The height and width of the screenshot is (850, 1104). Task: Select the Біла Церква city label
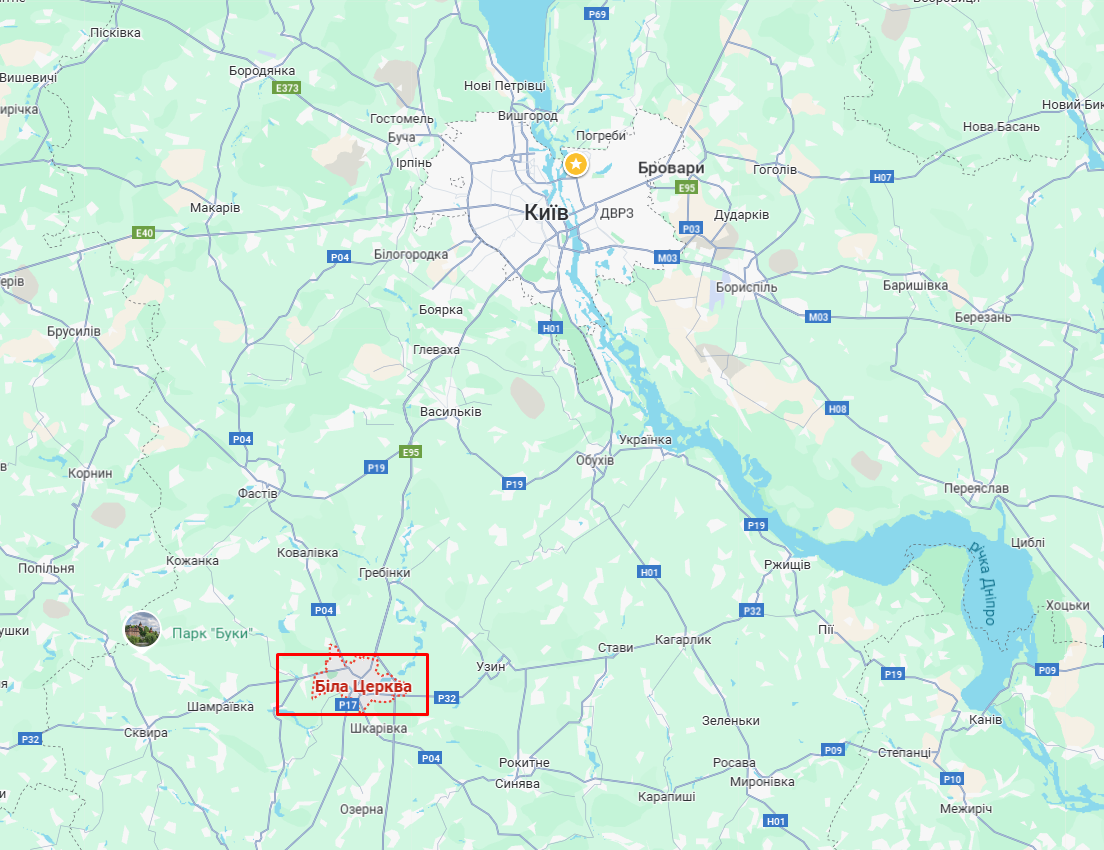363,687
